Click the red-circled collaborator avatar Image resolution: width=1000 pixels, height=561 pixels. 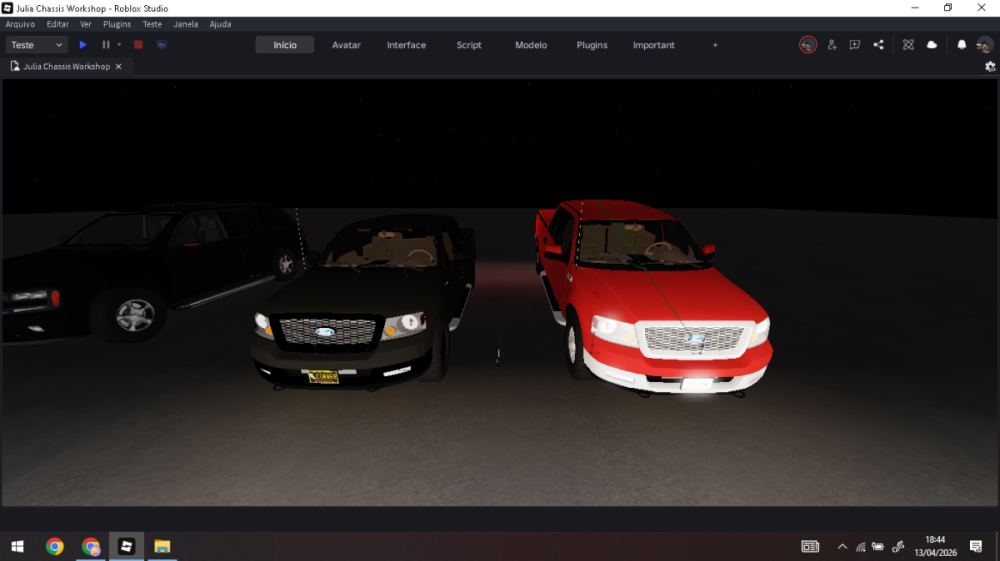click(808, 45)
